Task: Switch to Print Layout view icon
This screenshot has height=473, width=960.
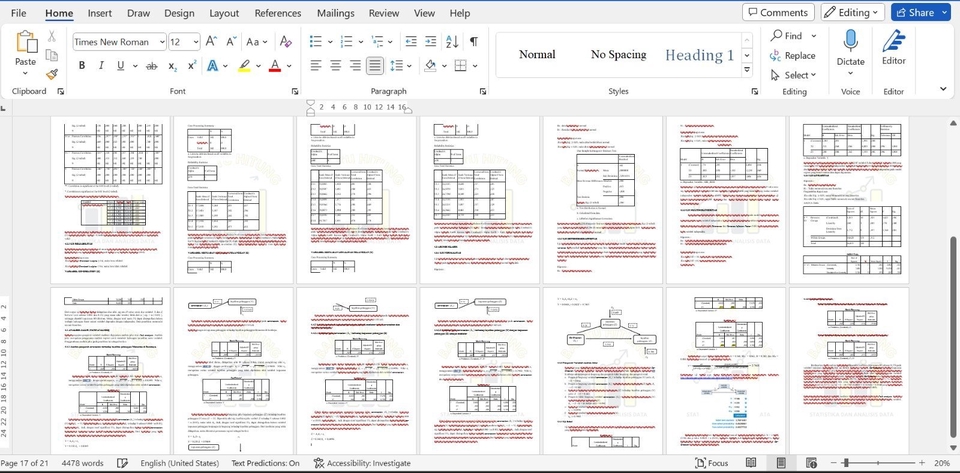Action: pos(781,463)
